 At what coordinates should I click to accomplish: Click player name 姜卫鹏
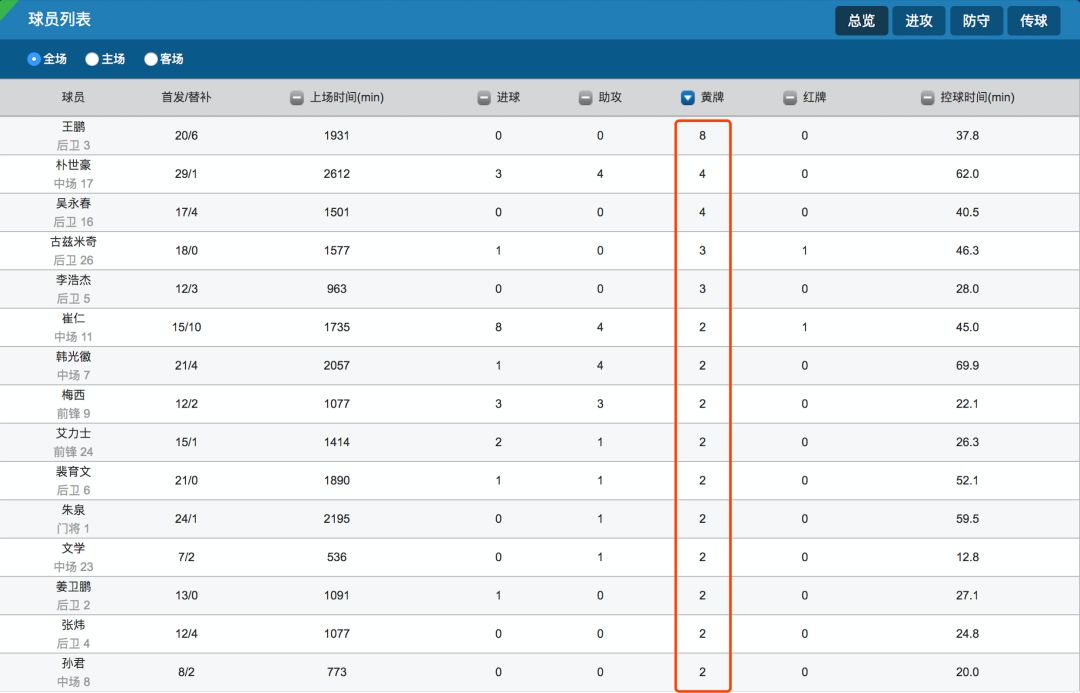click(73, 587)
